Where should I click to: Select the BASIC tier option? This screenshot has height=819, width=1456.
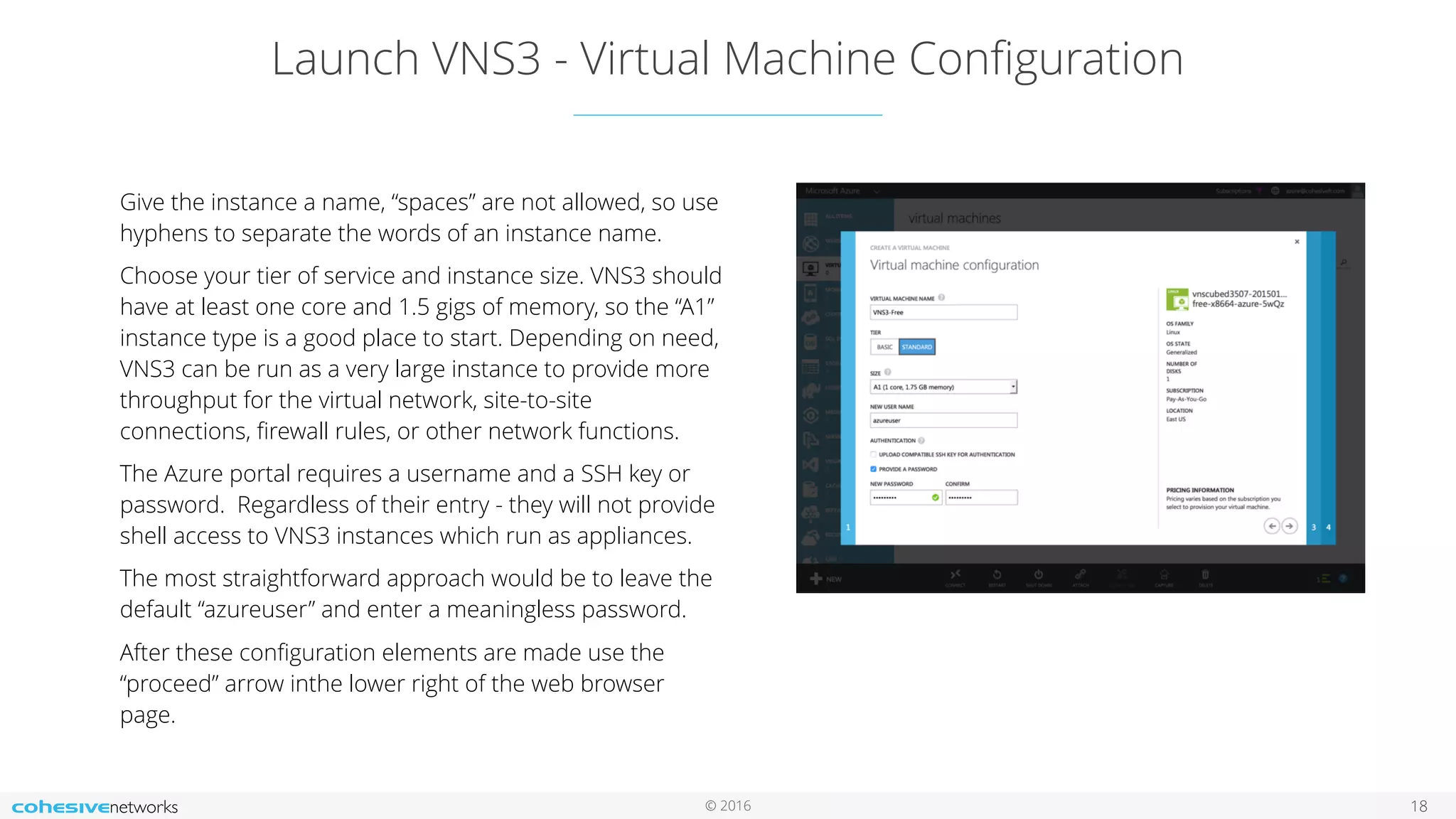[884, 347]
